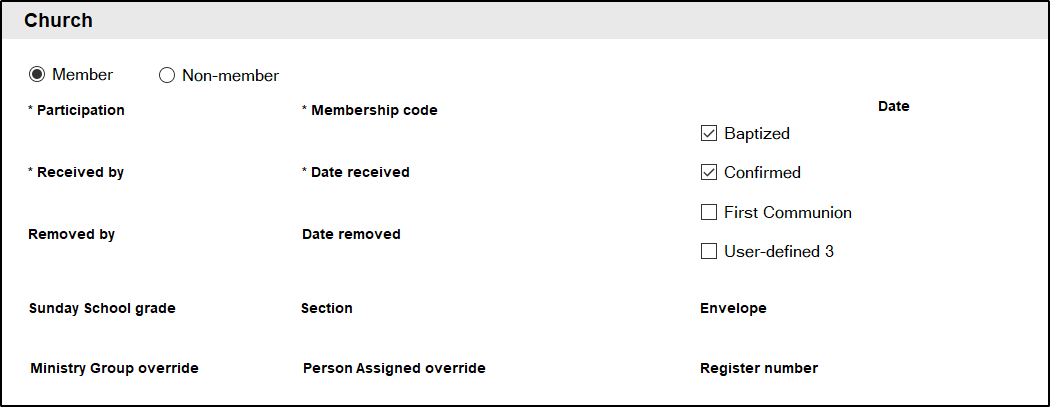1050x407 pixels.
Task: Uncheck the Baptized checkbox
Action: pos(709,133)
